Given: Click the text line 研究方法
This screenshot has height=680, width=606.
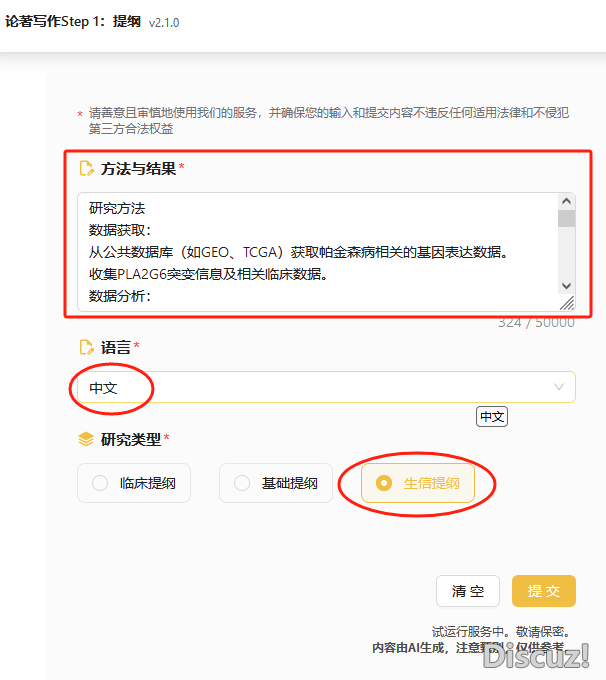Looking at the screenshot, I should (117, 208).
